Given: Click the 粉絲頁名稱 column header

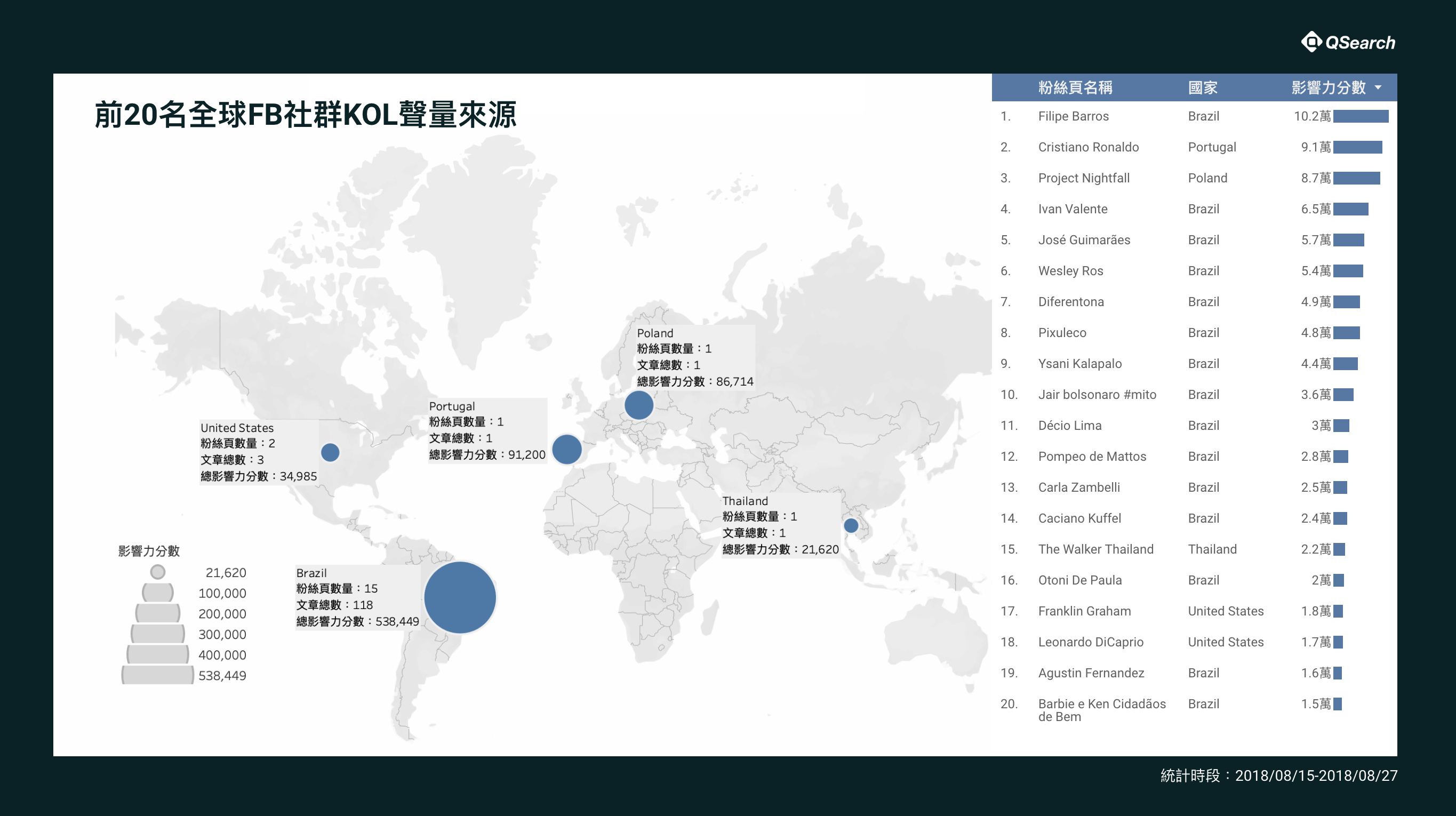Looking at the screenshot, I should coord(1075,87).
